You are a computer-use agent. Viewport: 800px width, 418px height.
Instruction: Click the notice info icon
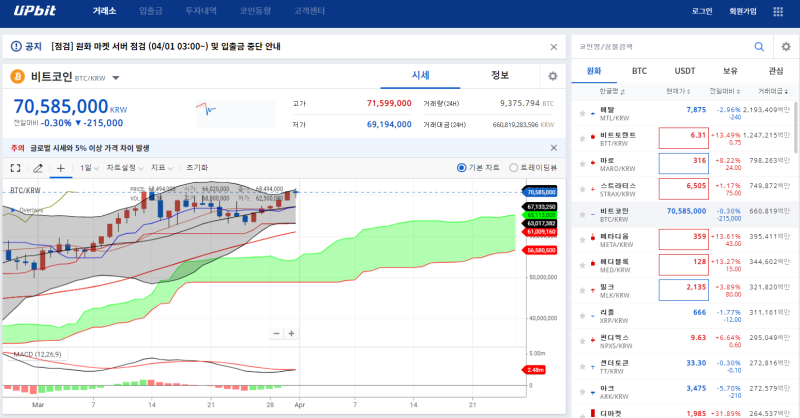point(16,46)
